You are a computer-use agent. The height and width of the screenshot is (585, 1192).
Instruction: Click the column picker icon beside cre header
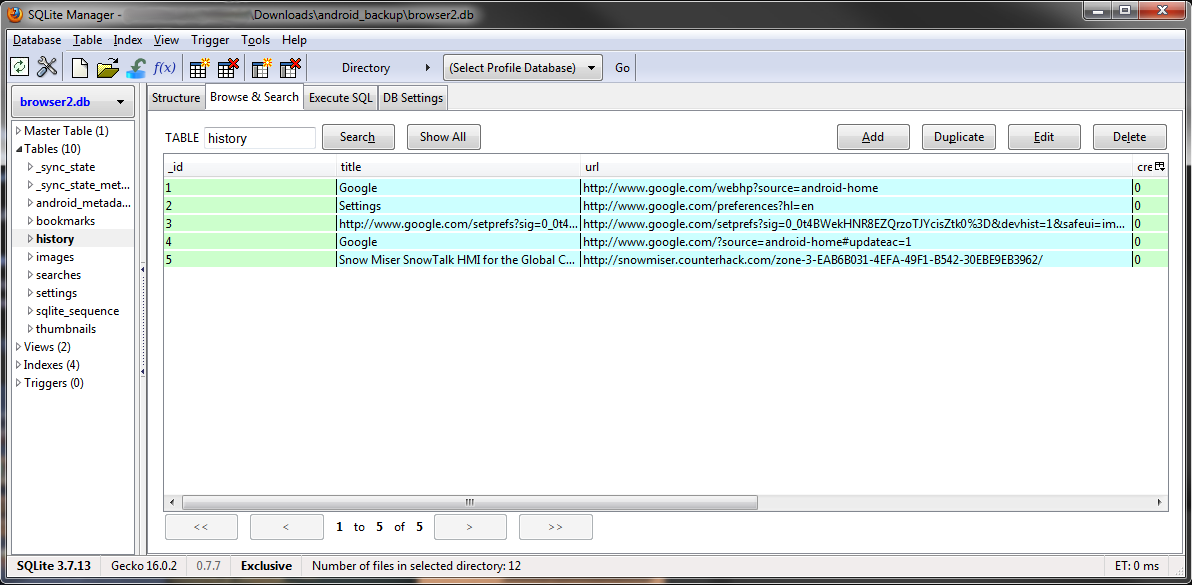click(1160, 166)
